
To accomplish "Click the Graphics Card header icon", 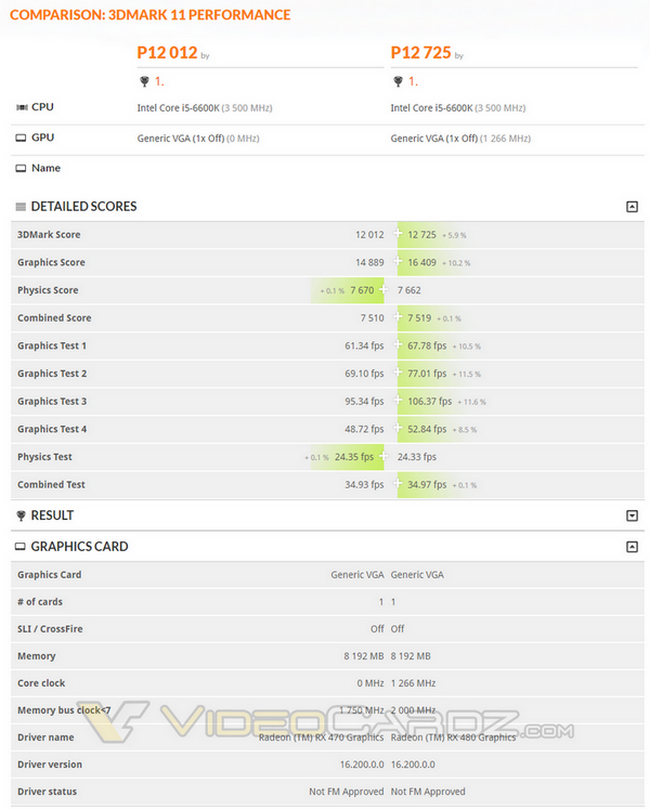I will pos(21,547).
